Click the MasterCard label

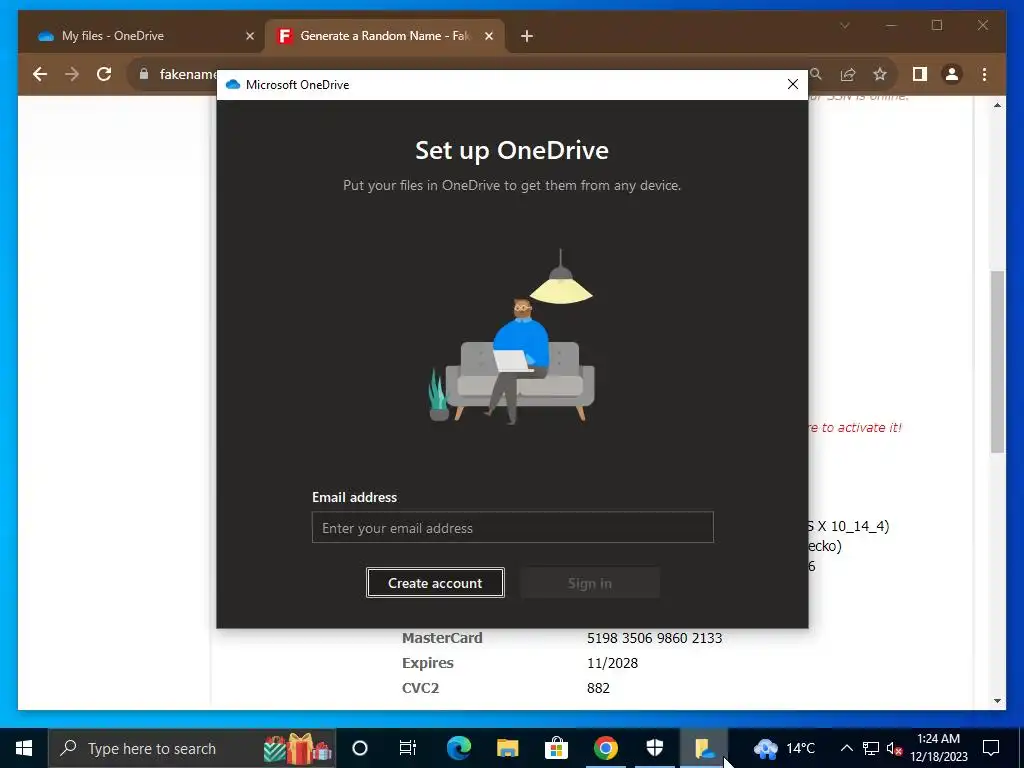(x=442, y=638)
